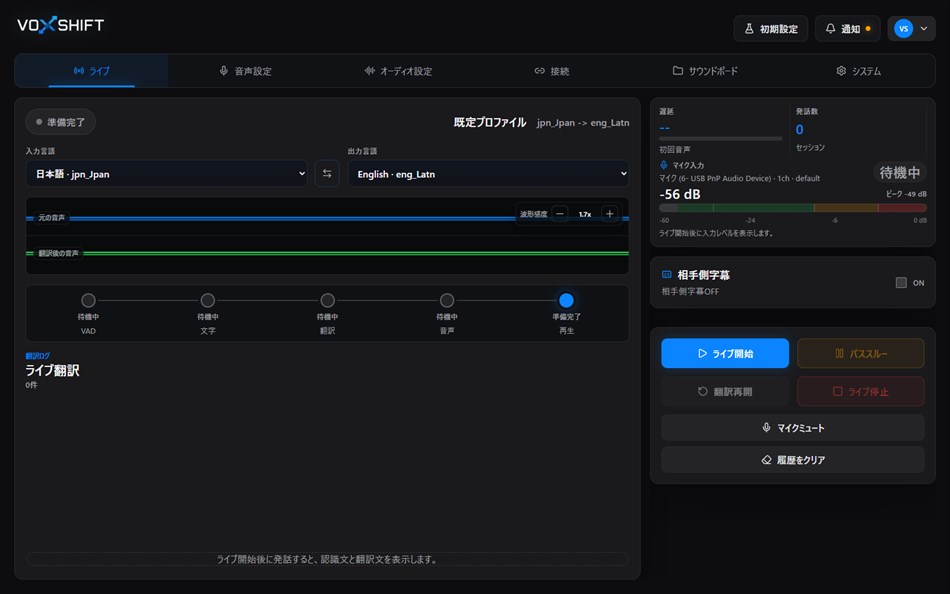Click the ライブ停止 stop button
This screenshot has width=950, height=594.
click(x=860, y=392)
